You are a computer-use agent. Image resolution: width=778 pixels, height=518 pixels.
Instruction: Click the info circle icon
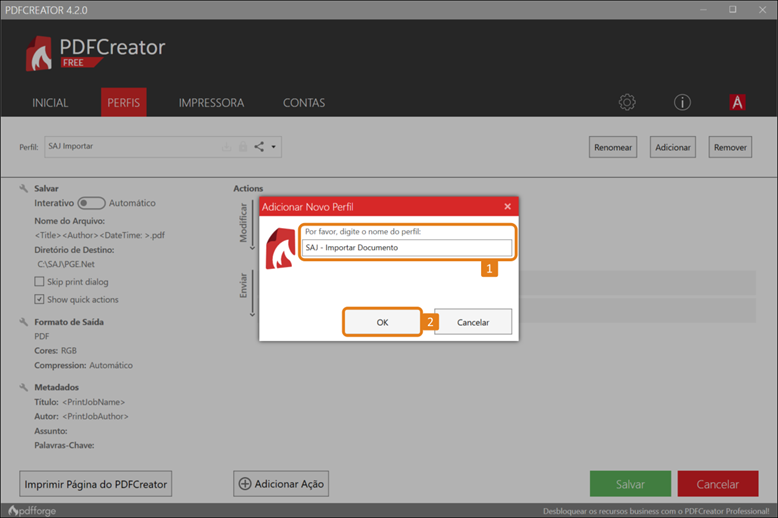[x=682, y=102]
